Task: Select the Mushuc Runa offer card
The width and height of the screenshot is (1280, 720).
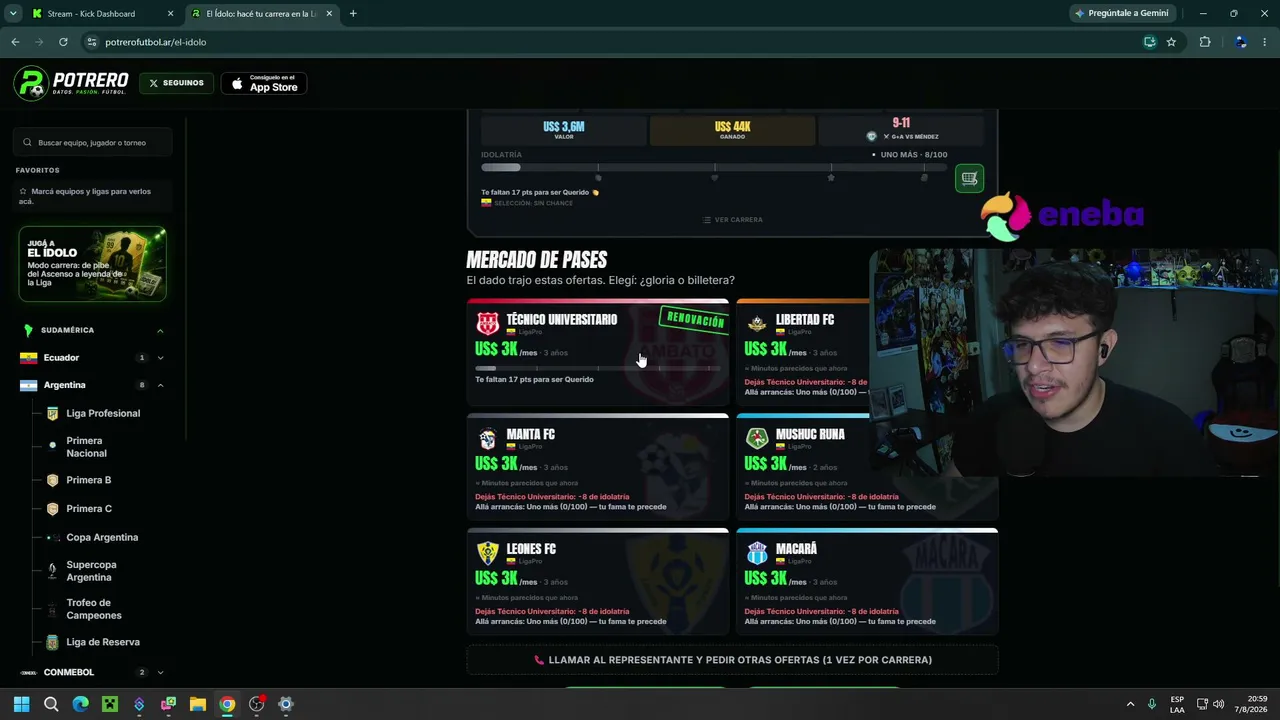Action: click(x=867, y=465)
